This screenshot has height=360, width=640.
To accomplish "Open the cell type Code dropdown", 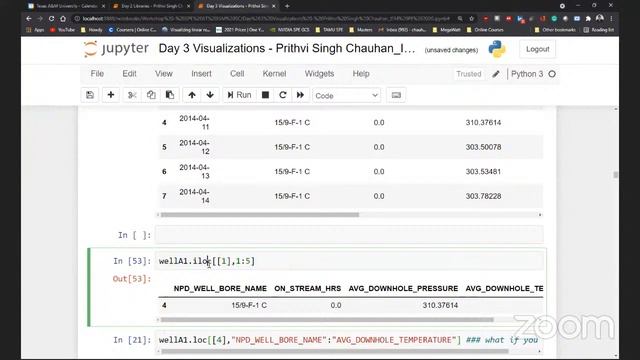I will click(347, 96).
